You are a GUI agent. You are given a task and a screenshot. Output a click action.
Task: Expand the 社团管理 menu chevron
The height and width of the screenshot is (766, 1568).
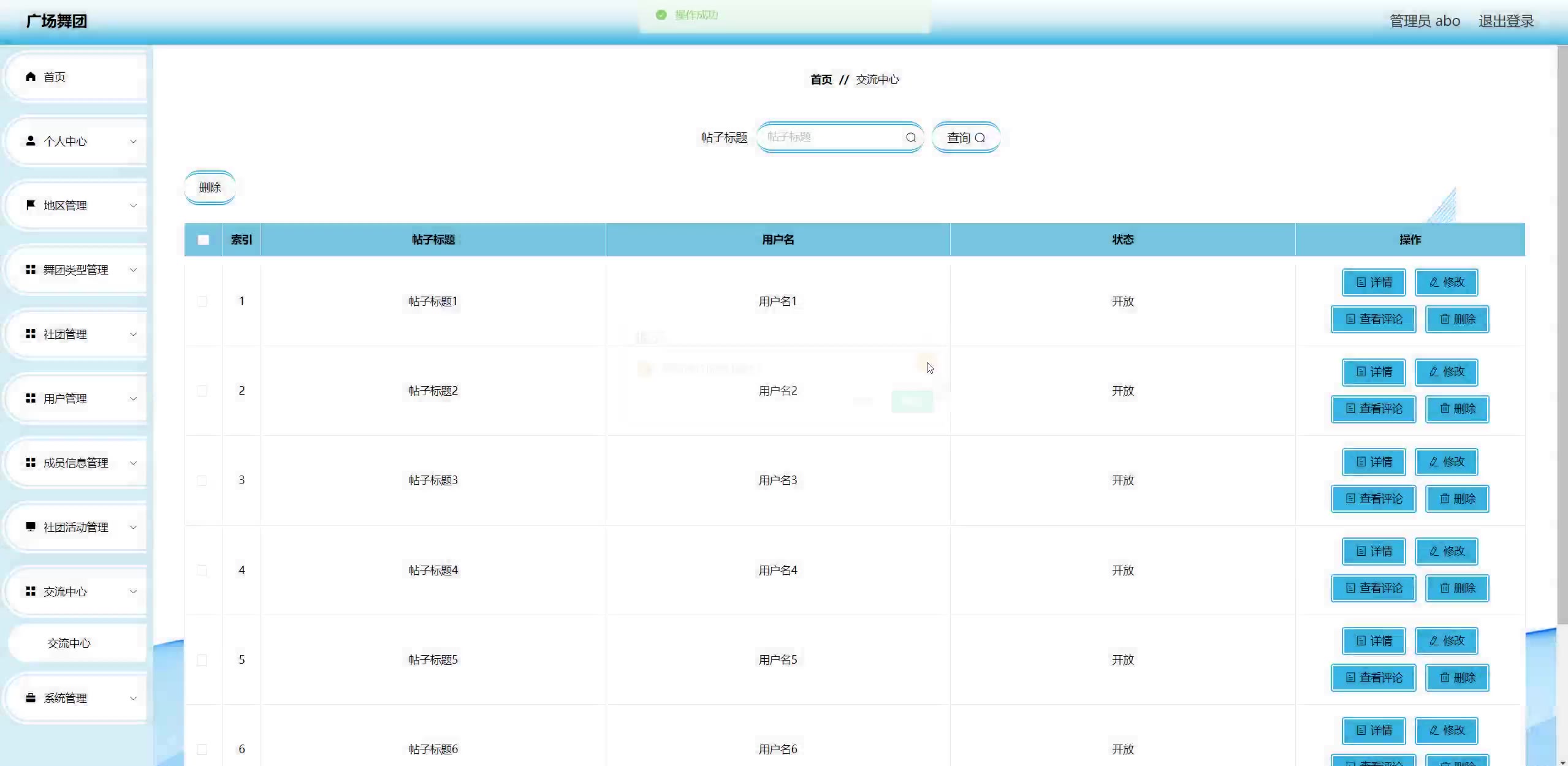pyautogui.click(x=133, y=334)
